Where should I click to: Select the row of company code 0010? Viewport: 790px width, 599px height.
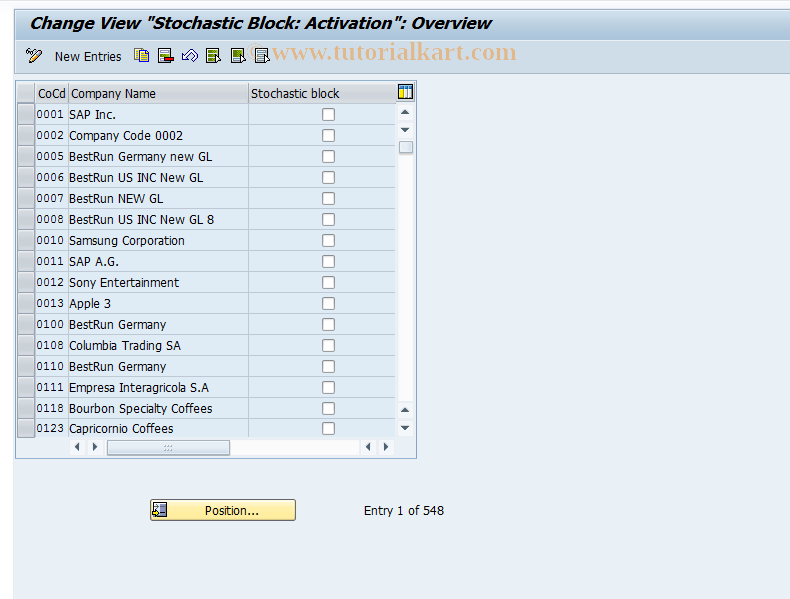coord(26,240)
